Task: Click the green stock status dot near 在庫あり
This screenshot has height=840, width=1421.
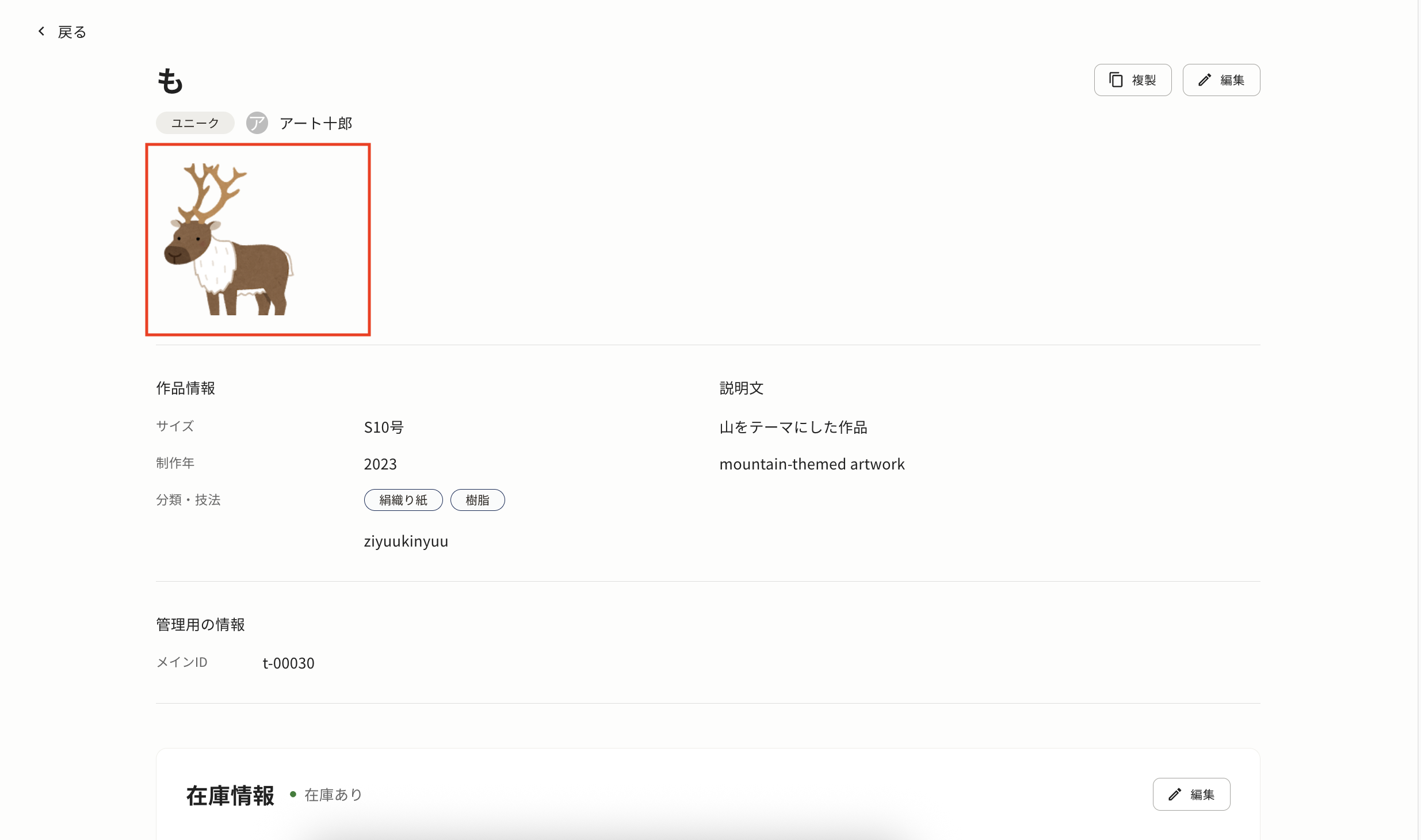Action: tap(294, 795)
